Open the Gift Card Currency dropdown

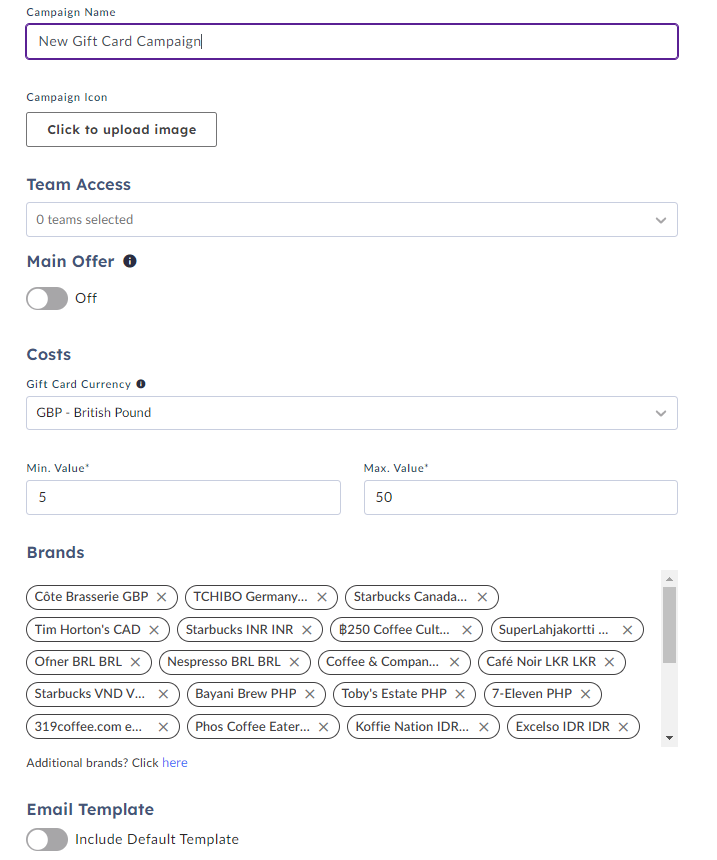point(352,413)
